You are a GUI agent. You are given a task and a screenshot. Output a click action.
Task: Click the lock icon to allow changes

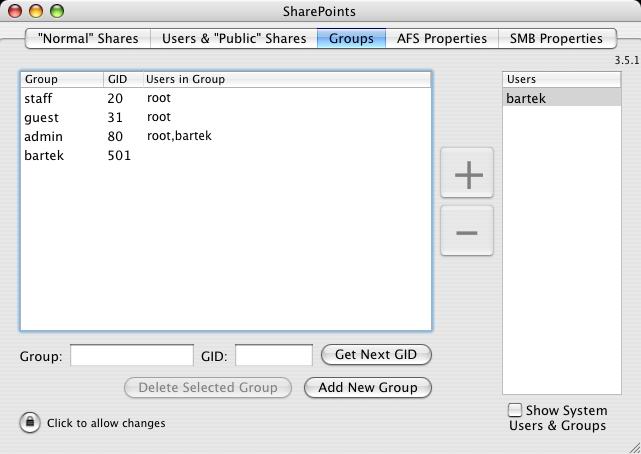(x=29, y=423)
